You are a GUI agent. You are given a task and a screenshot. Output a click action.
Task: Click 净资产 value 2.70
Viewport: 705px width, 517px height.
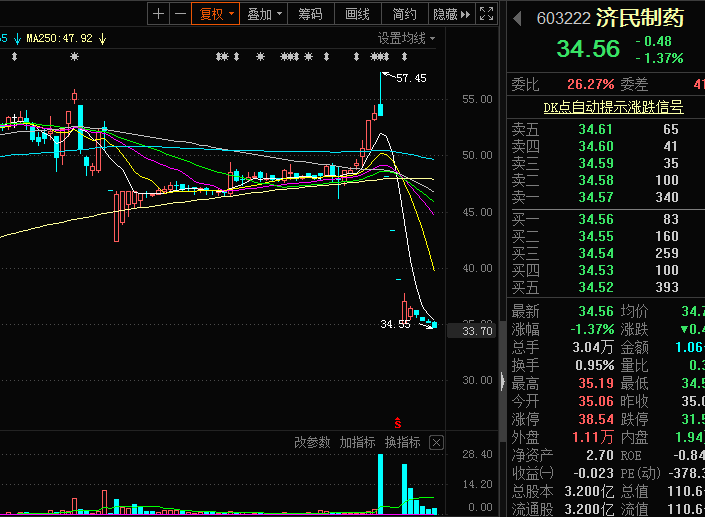click(x=600, y=455)
